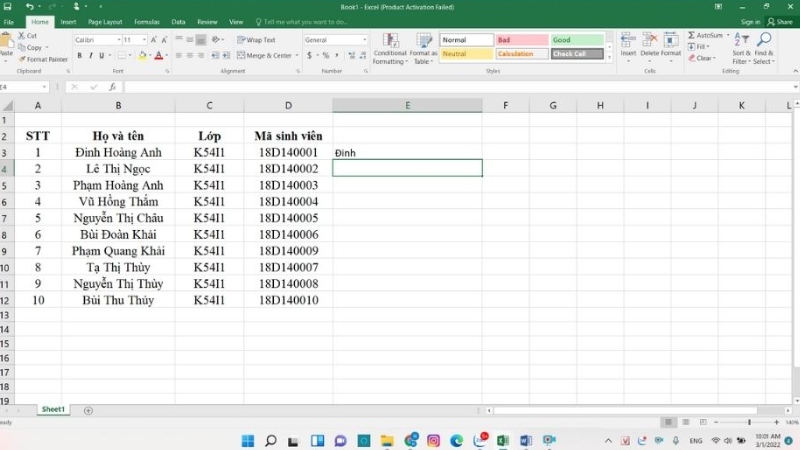Switch to the Data tab
The image size is (800, 450).
[x=178, y=22]
